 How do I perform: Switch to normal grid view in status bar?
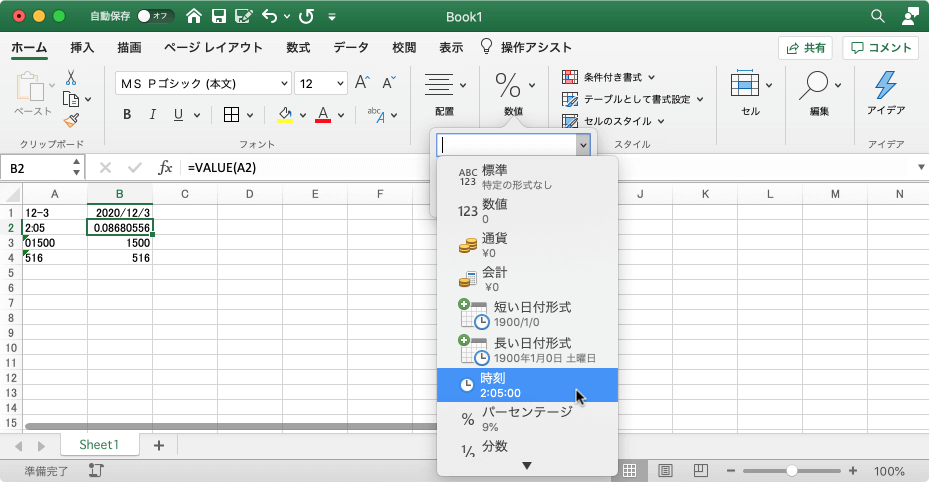[630, 471]
